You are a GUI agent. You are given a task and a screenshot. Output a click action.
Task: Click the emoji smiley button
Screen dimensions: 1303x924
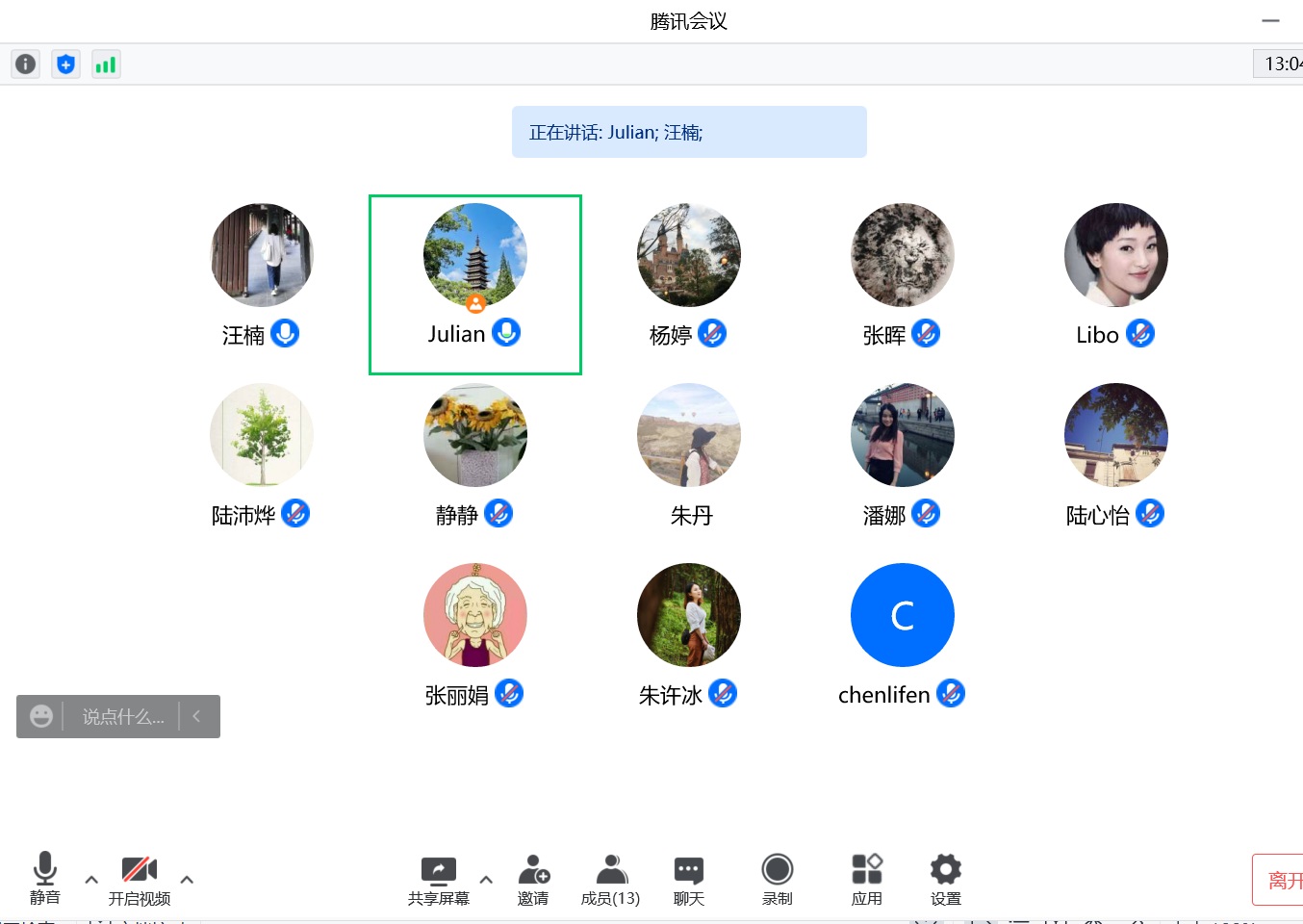(40, 716)
